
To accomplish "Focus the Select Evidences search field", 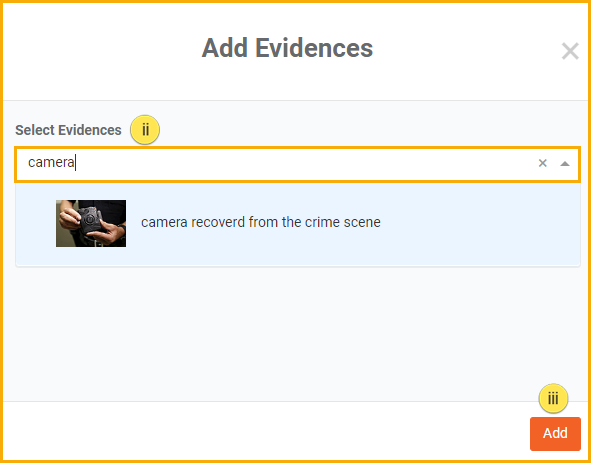I will coord(297,164).
